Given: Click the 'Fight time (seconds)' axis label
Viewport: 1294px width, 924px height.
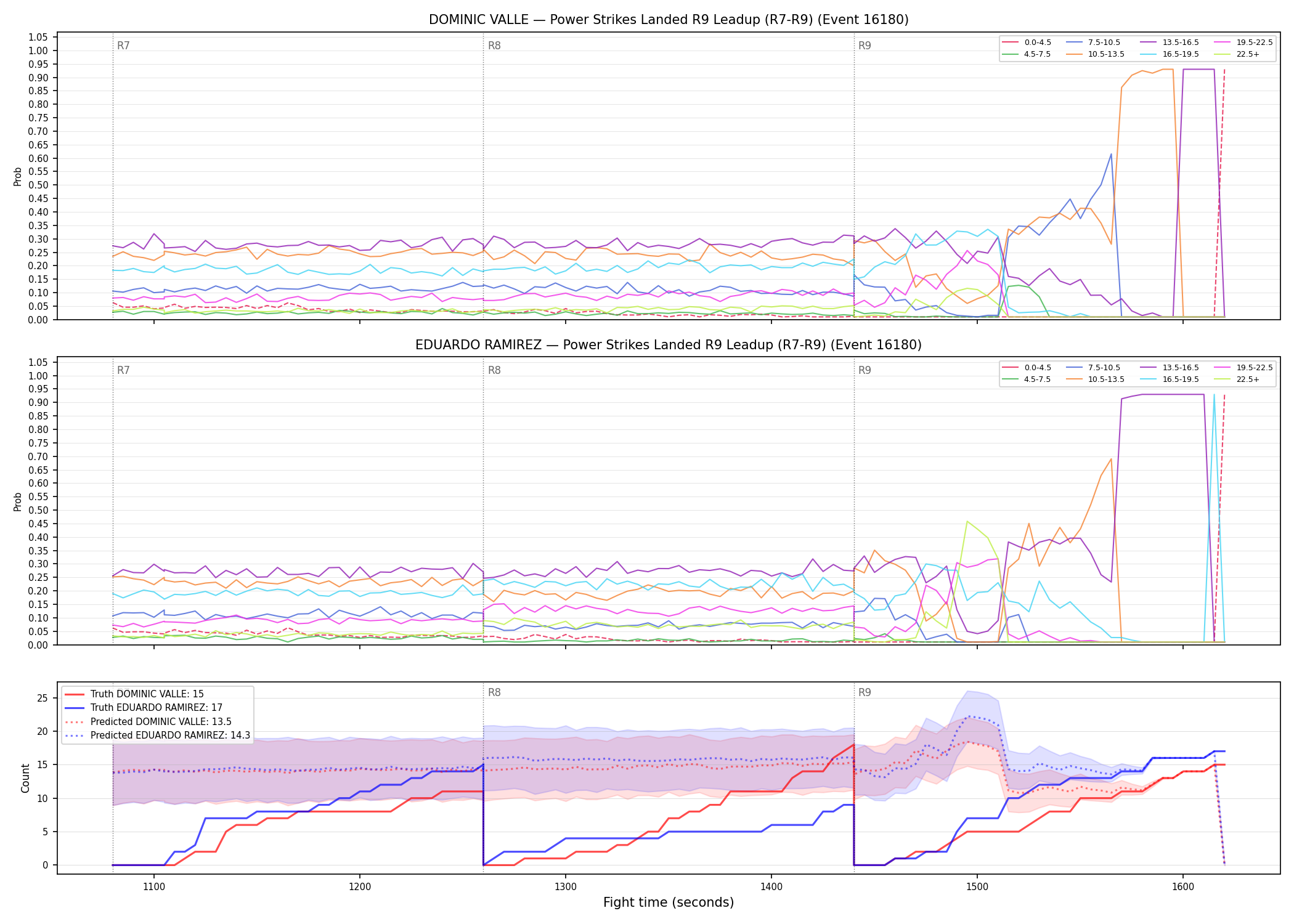Looking at the screenshot, I should coord(669,903).
